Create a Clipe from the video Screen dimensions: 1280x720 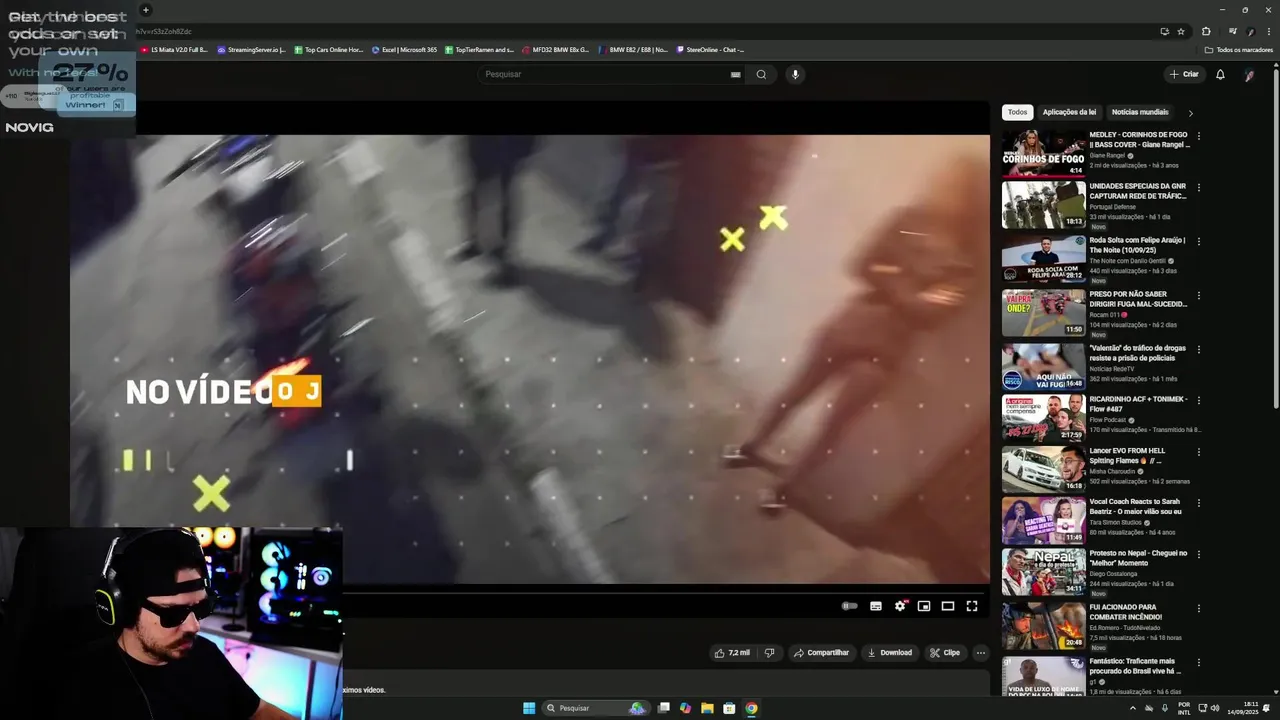945,653
